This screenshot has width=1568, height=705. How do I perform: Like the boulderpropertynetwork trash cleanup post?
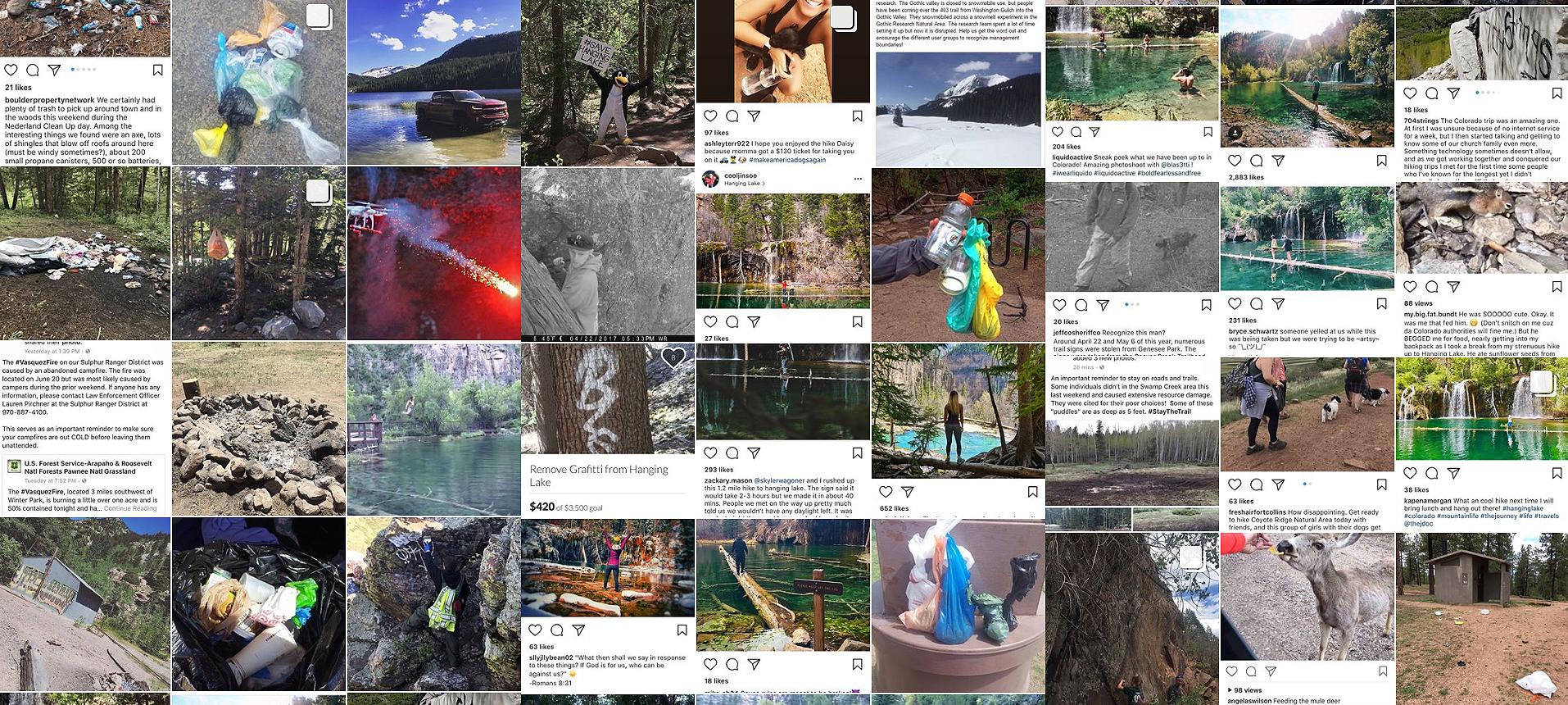pos(11,70)
